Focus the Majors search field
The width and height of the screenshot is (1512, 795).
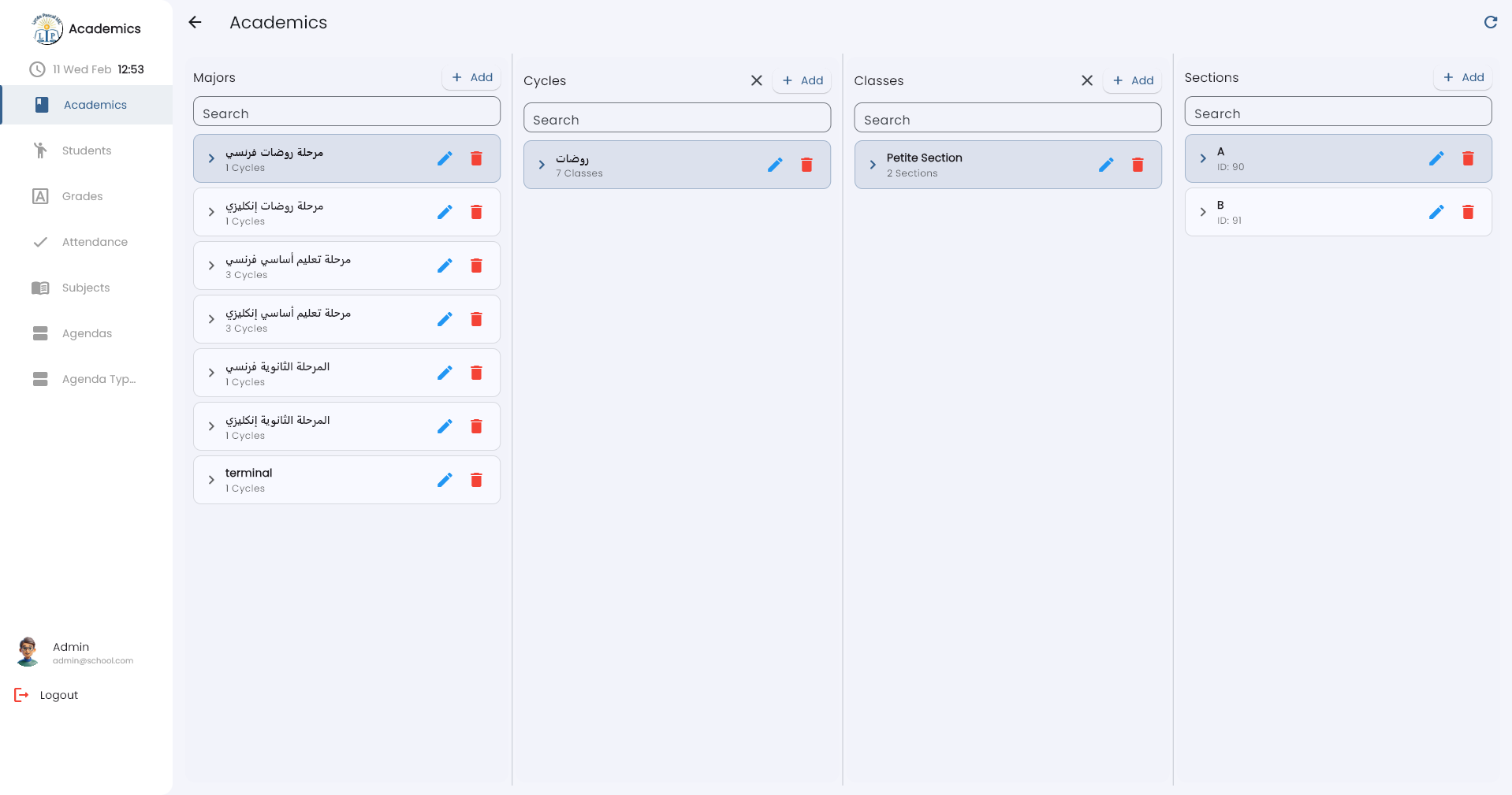coord(346,113)
